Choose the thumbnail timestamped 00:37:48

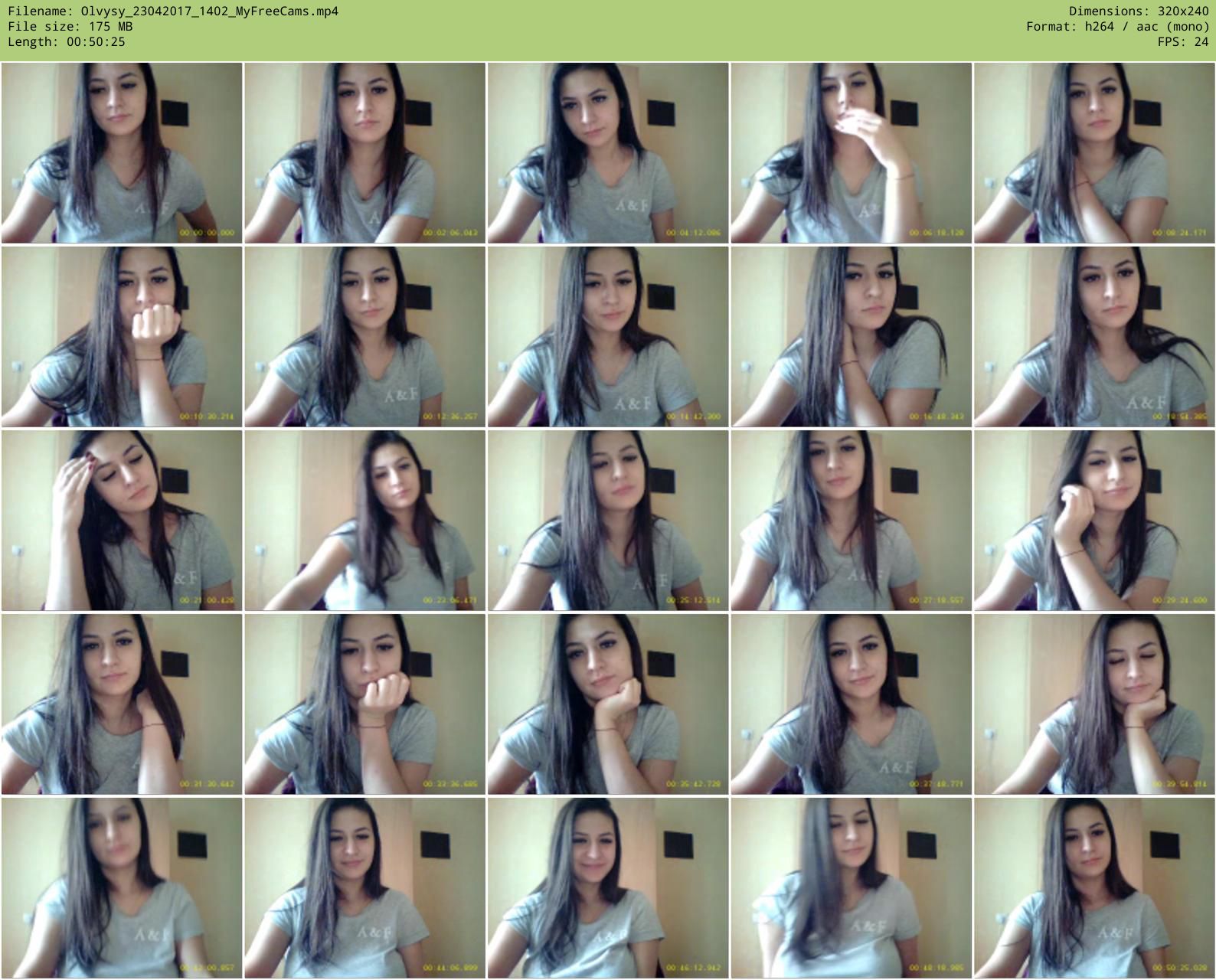point(851,704)
